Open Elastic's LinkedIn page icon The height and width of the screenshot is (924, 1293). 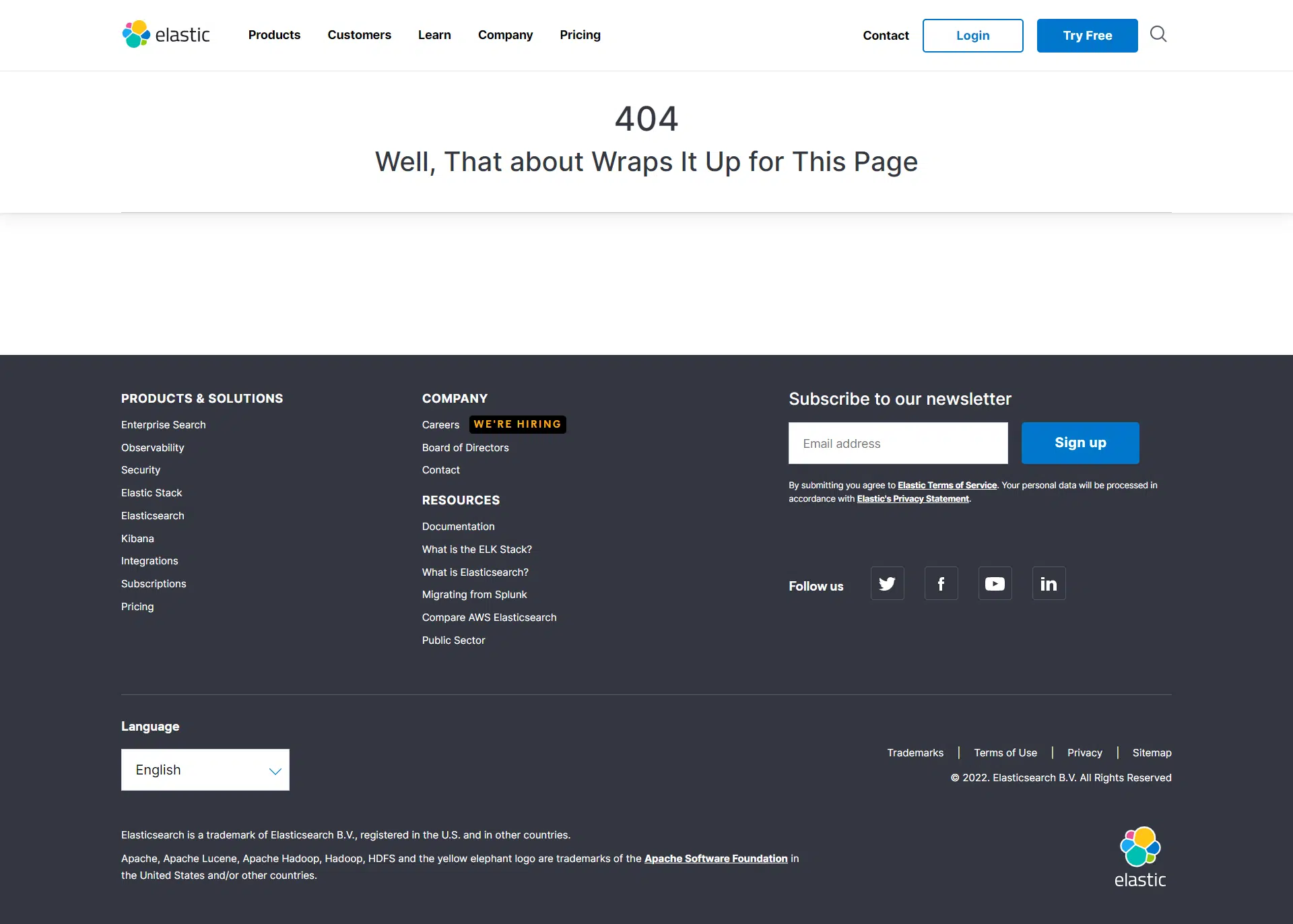(x=1049, y=583)
